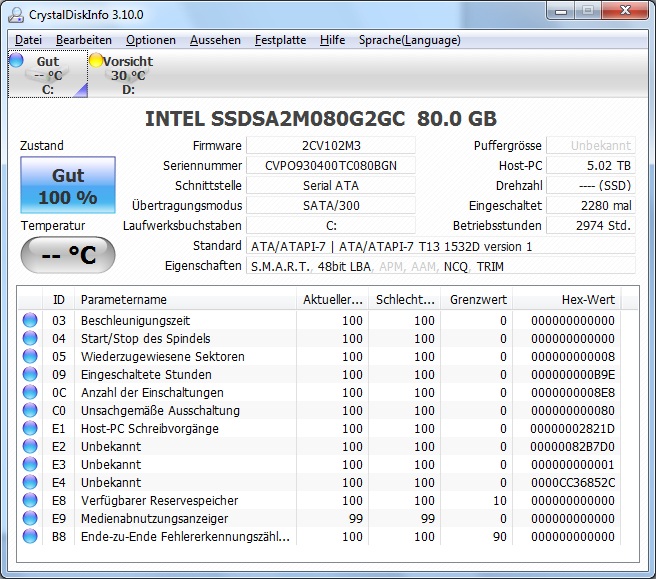Click the Puffergrösse field Unbekannt

[x=591, y=146]
